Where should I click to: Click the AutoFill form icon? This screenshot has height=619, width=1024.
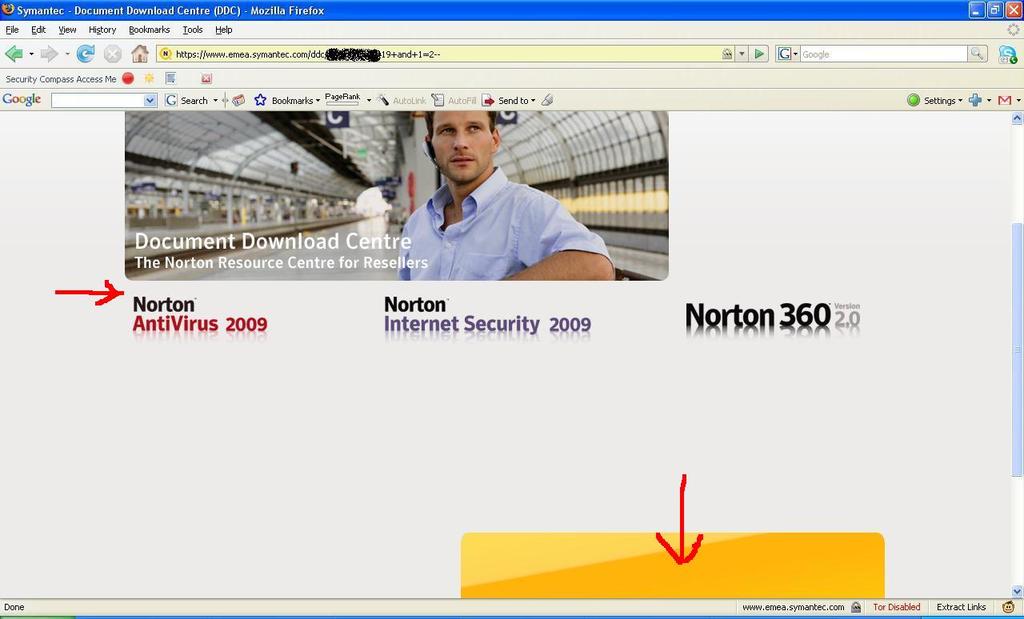point(438,100)
